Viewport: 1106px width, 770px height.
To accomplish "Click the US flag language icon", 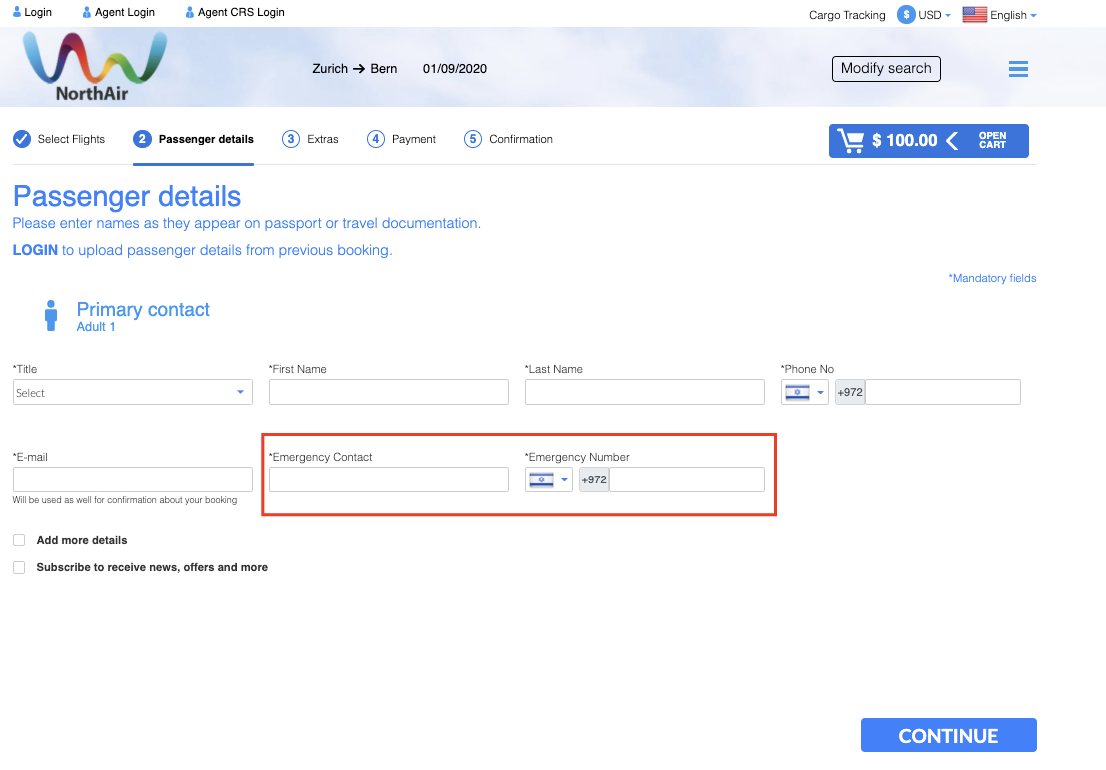I will coord(974,15).
